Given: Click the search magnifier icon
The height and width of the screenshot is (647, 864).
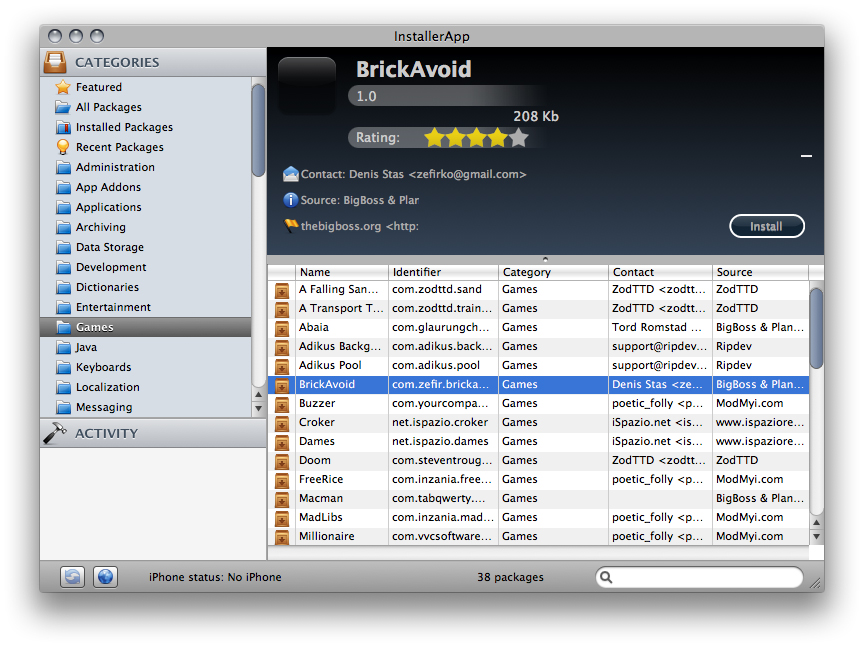Looking at the screenshot, I should coord(606,577).
